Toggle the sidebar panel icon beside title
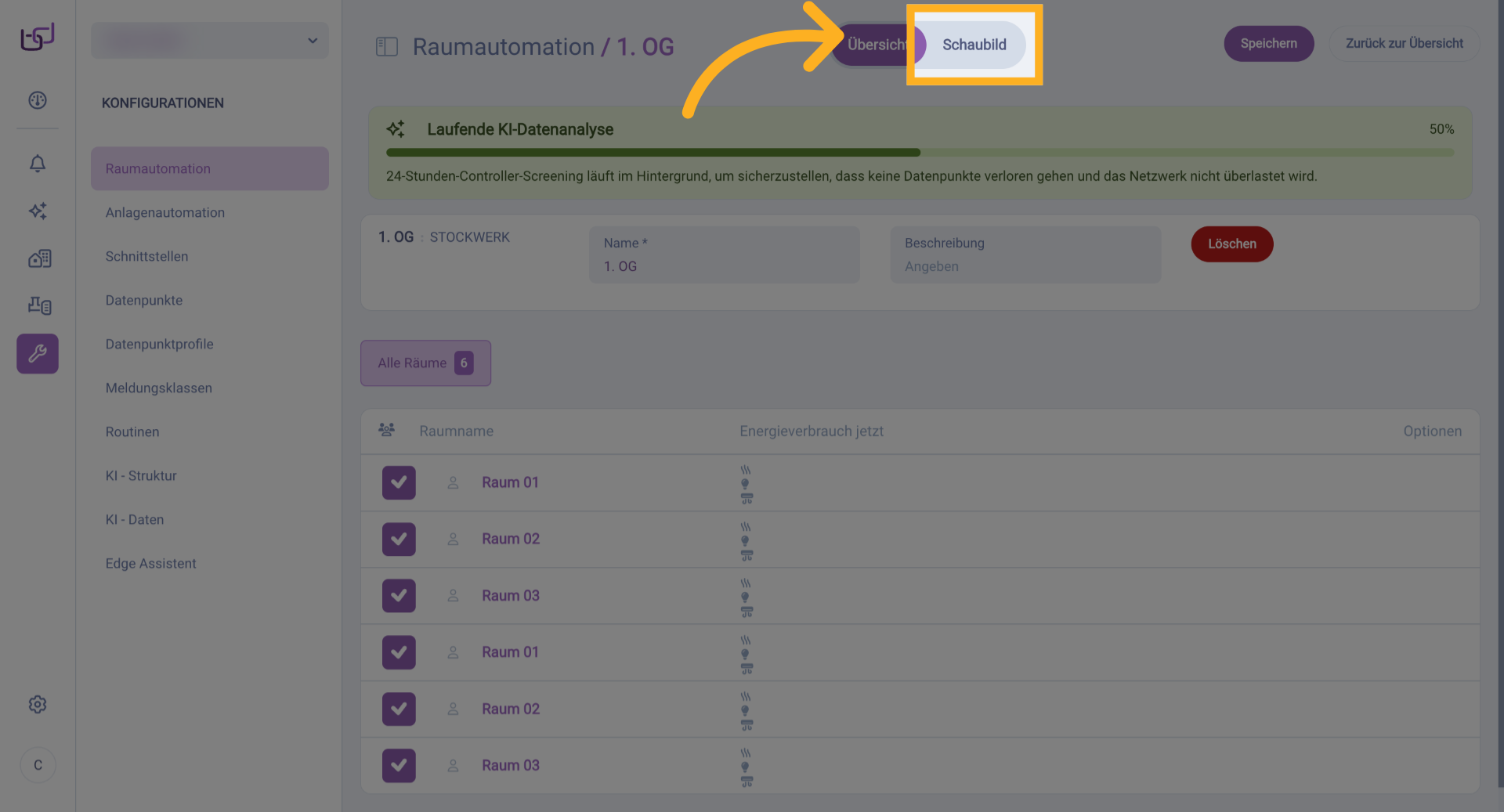1504x812 pixels. (x=387, y=47)
